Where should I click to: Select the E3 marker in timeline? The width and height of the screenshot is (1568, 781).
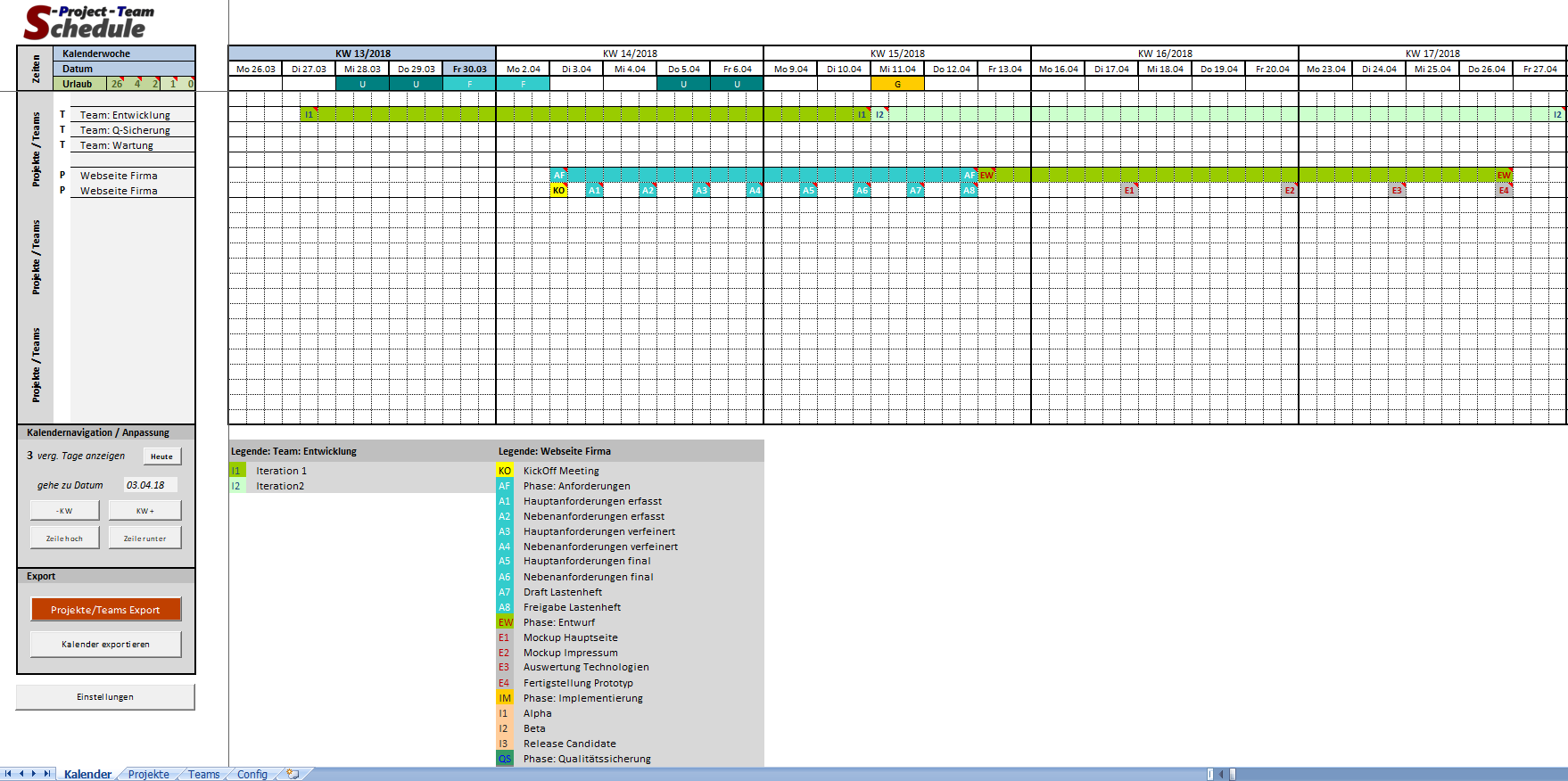(1397, 190)
